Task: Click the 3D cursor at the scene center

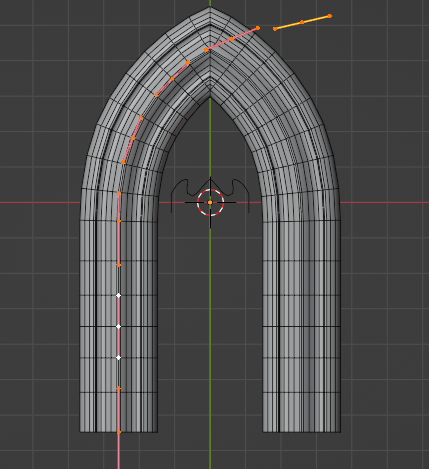Action: click(x=210, y=202)
